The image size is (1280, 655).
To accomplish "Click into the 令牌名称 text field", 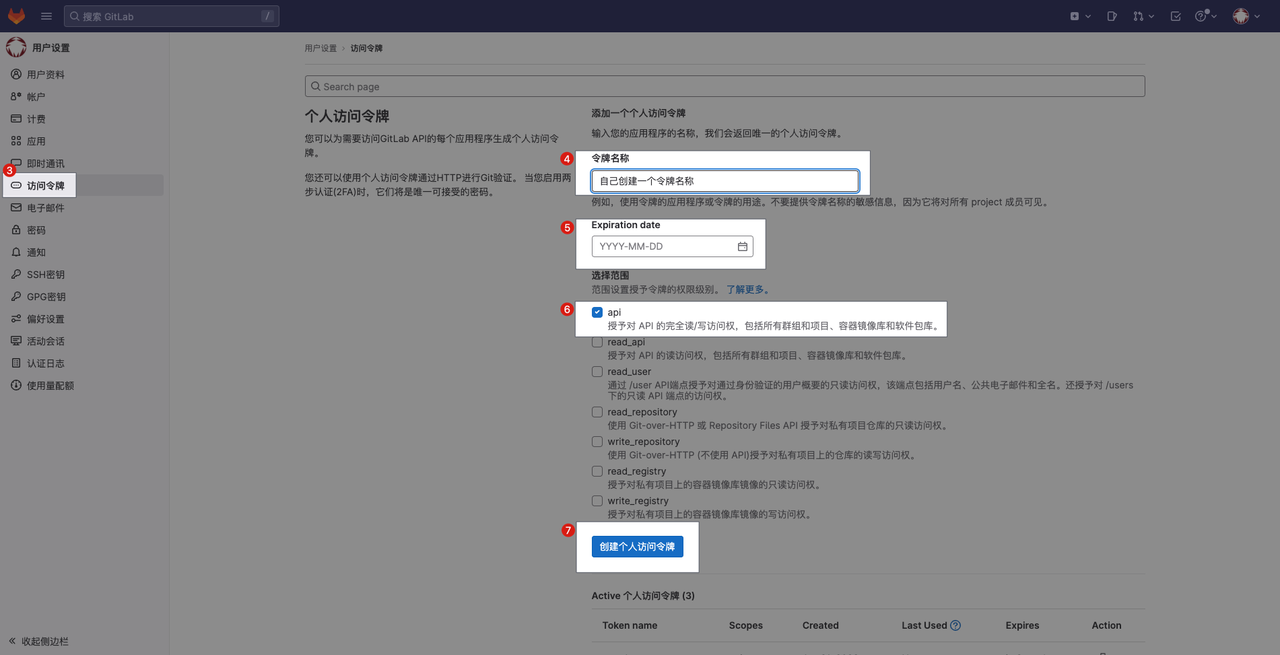I will [724, 181].
